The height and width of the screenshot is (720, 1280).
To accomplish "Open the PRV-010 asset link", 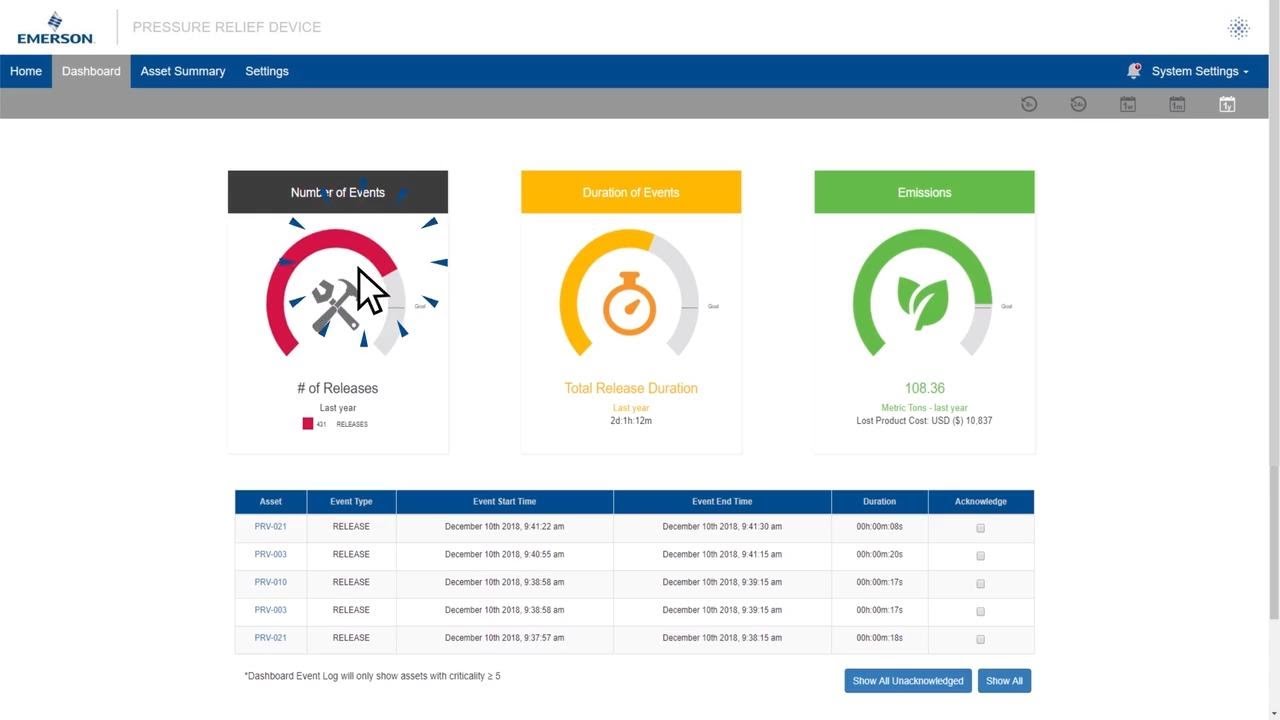I will point(270,582).
